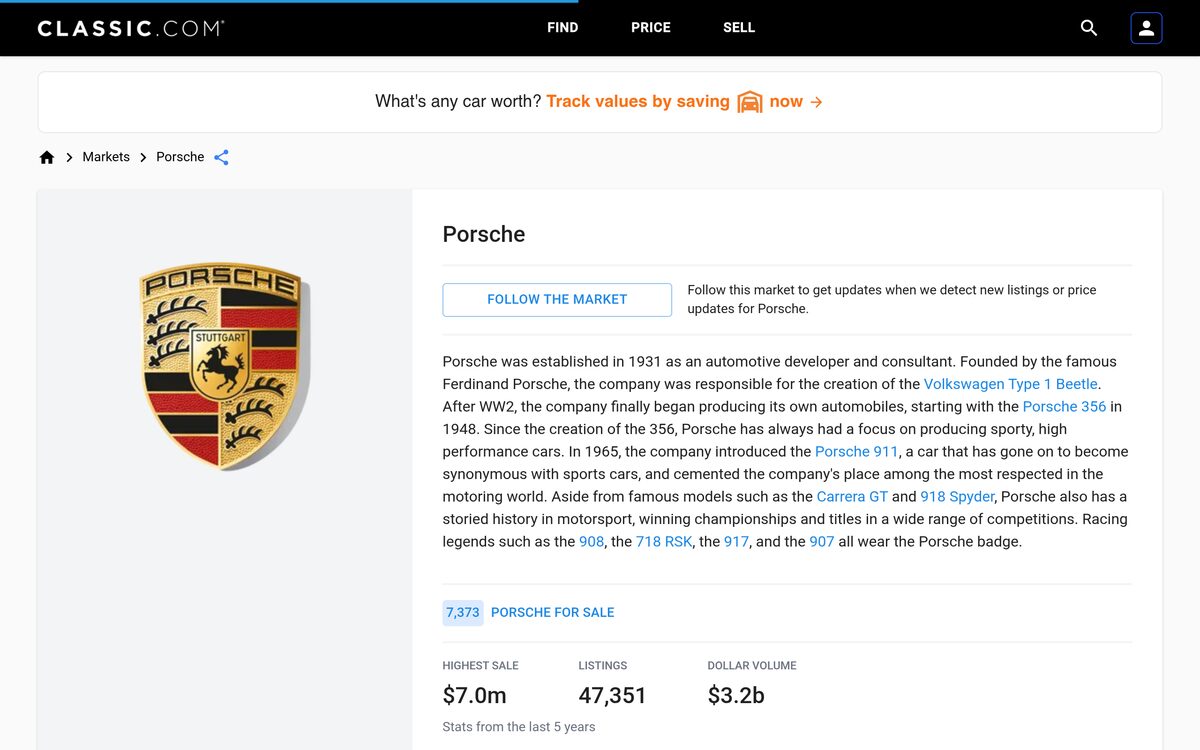1200x750 pixels.
Task: Open the search magnifier icon
Action: click(1089, 28)
